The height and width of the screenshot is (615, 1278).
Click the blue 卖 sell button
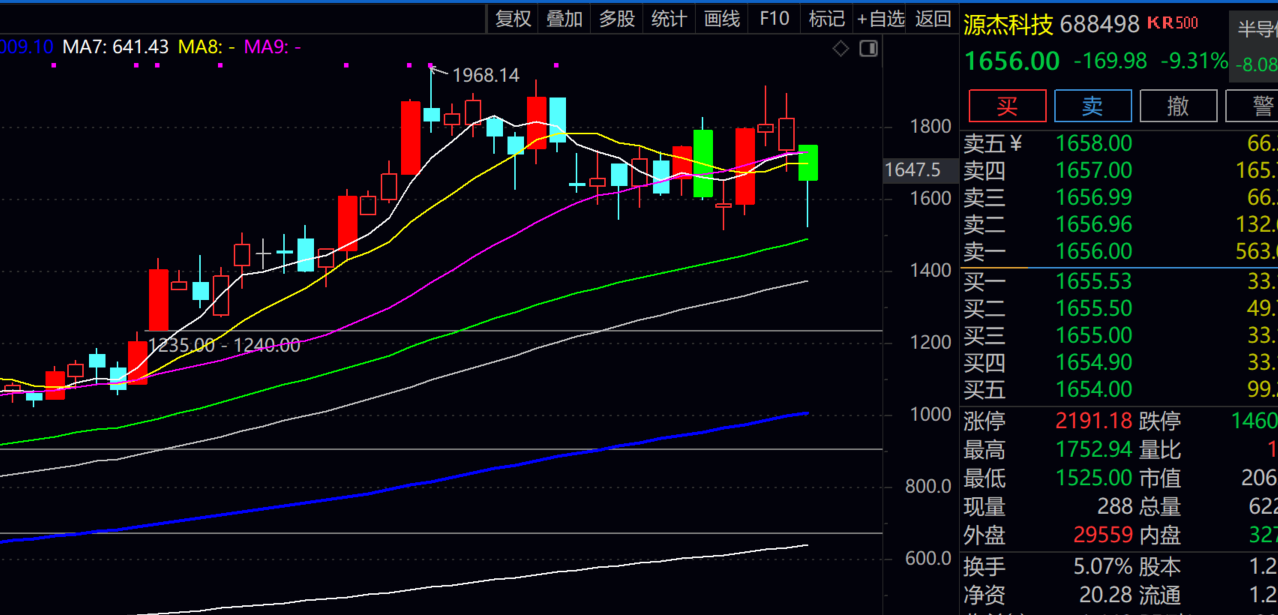[x=1093, y=106]
